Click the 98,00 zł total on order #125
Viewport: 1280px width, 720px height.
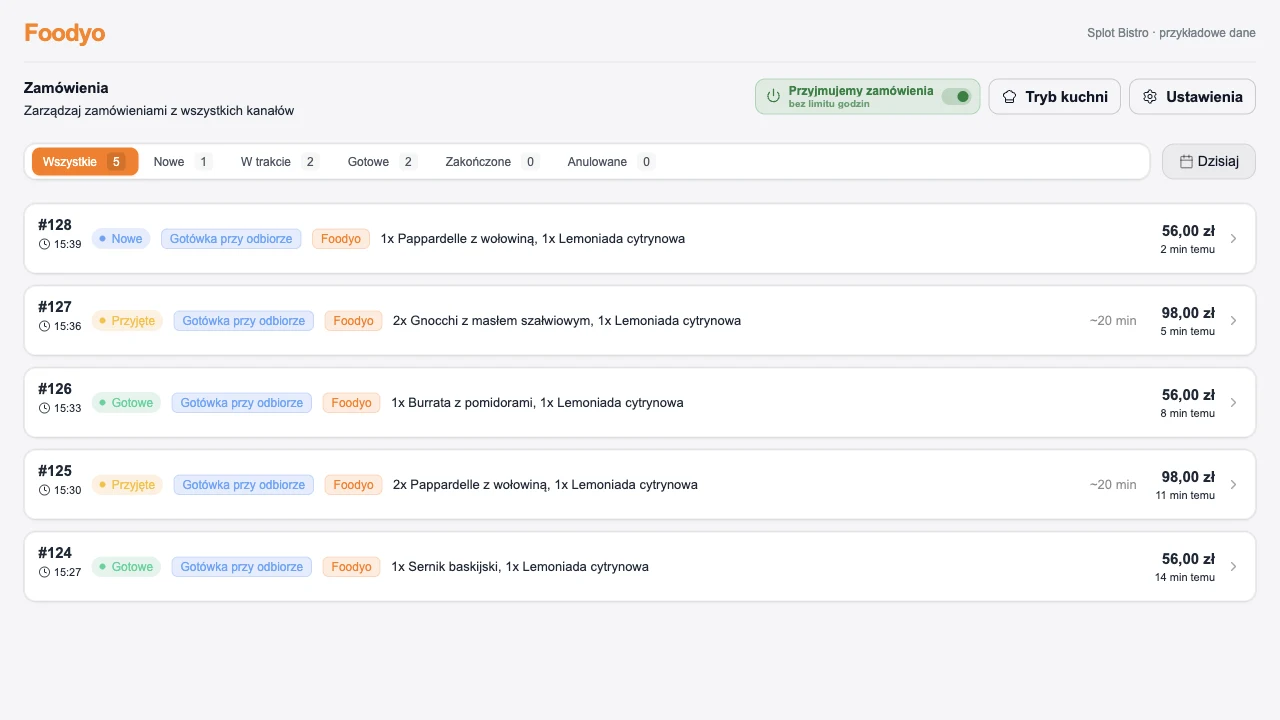[1188, 477]
